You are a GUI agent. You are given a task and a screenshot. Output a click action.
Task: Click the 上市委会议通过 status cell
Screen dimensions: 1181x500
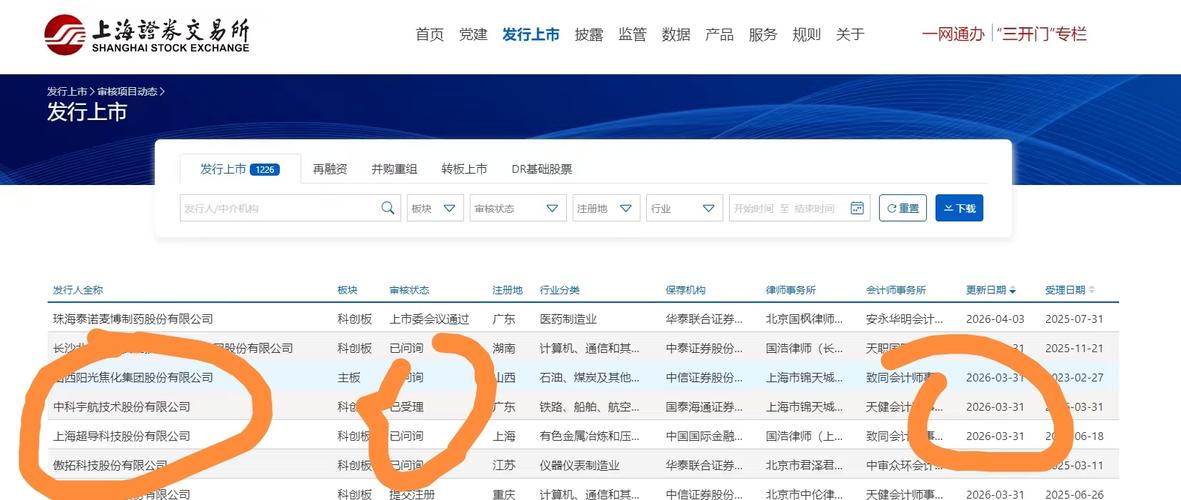tap(429, 319)
